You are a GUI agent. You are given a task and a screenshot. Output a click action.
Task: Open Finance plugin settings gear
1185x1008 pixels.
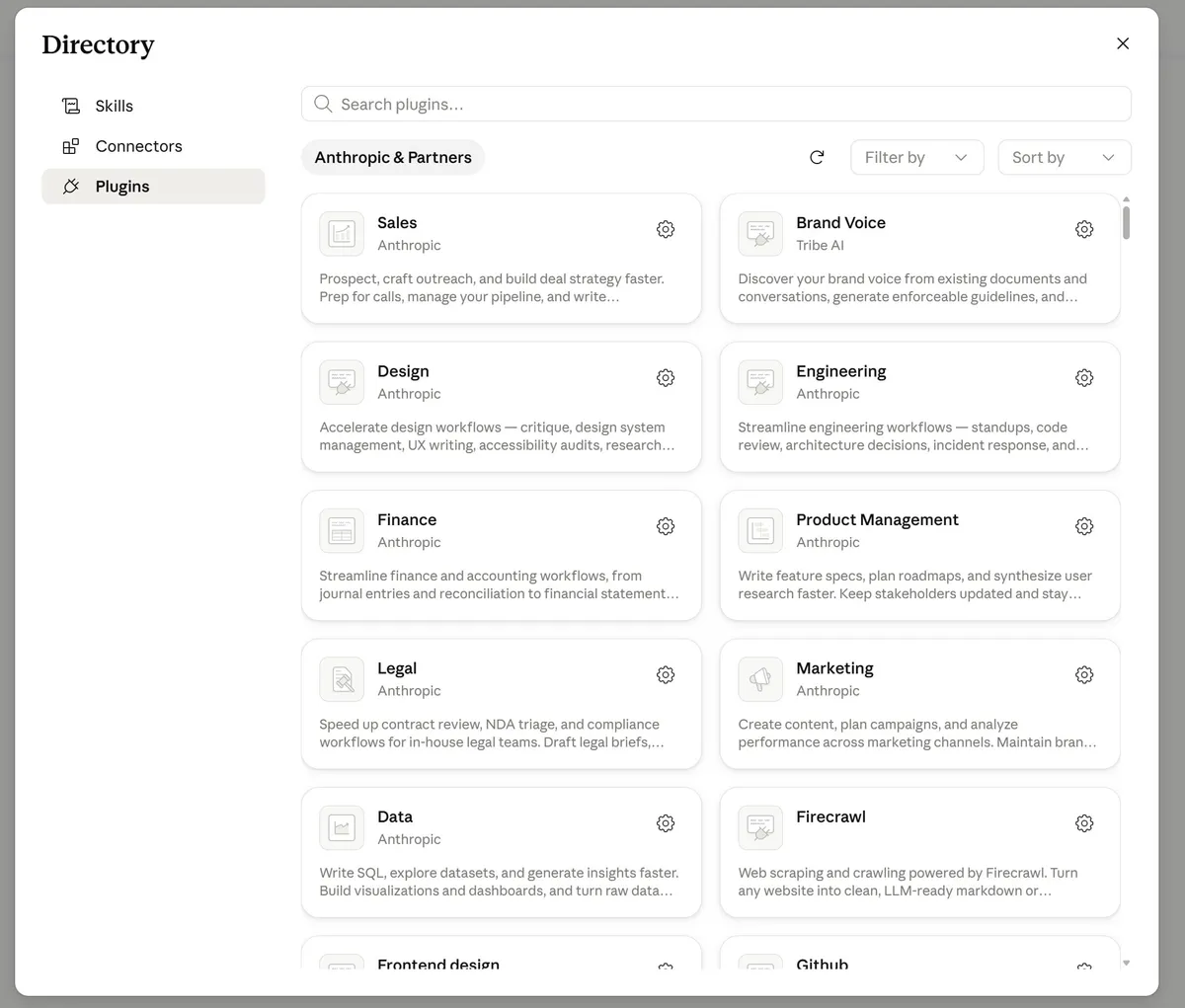pos(666,526)
